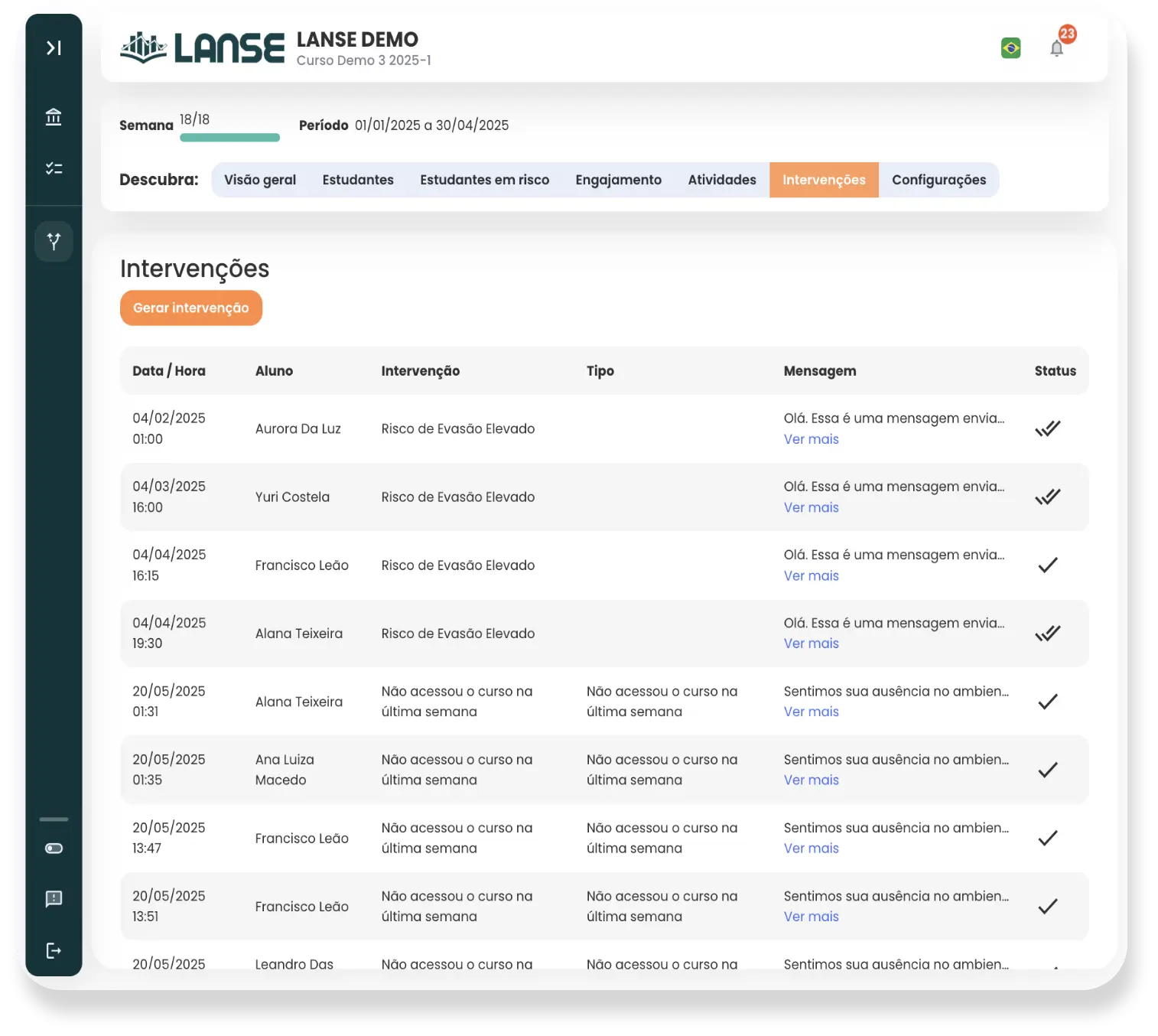Click Ver mais for Aurora Da Luz message
This screenshot has height=1036, width=1158.
pyautogui.click(x=811, y=439)
